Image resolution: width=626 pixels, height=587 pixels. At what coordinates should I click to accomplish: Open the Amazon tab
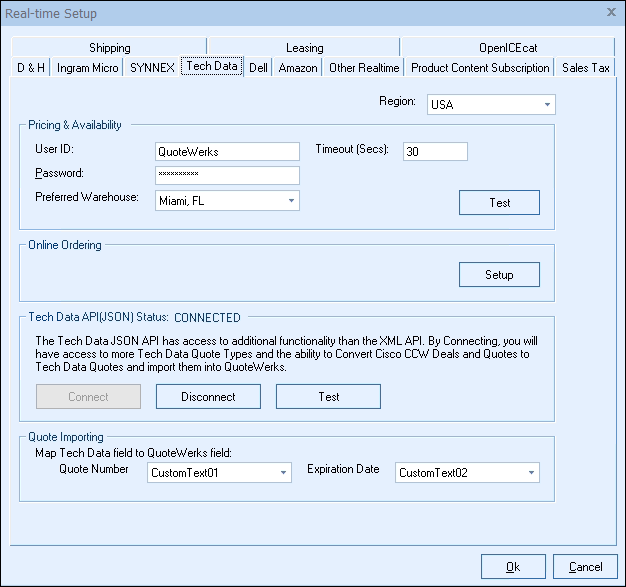298,67
